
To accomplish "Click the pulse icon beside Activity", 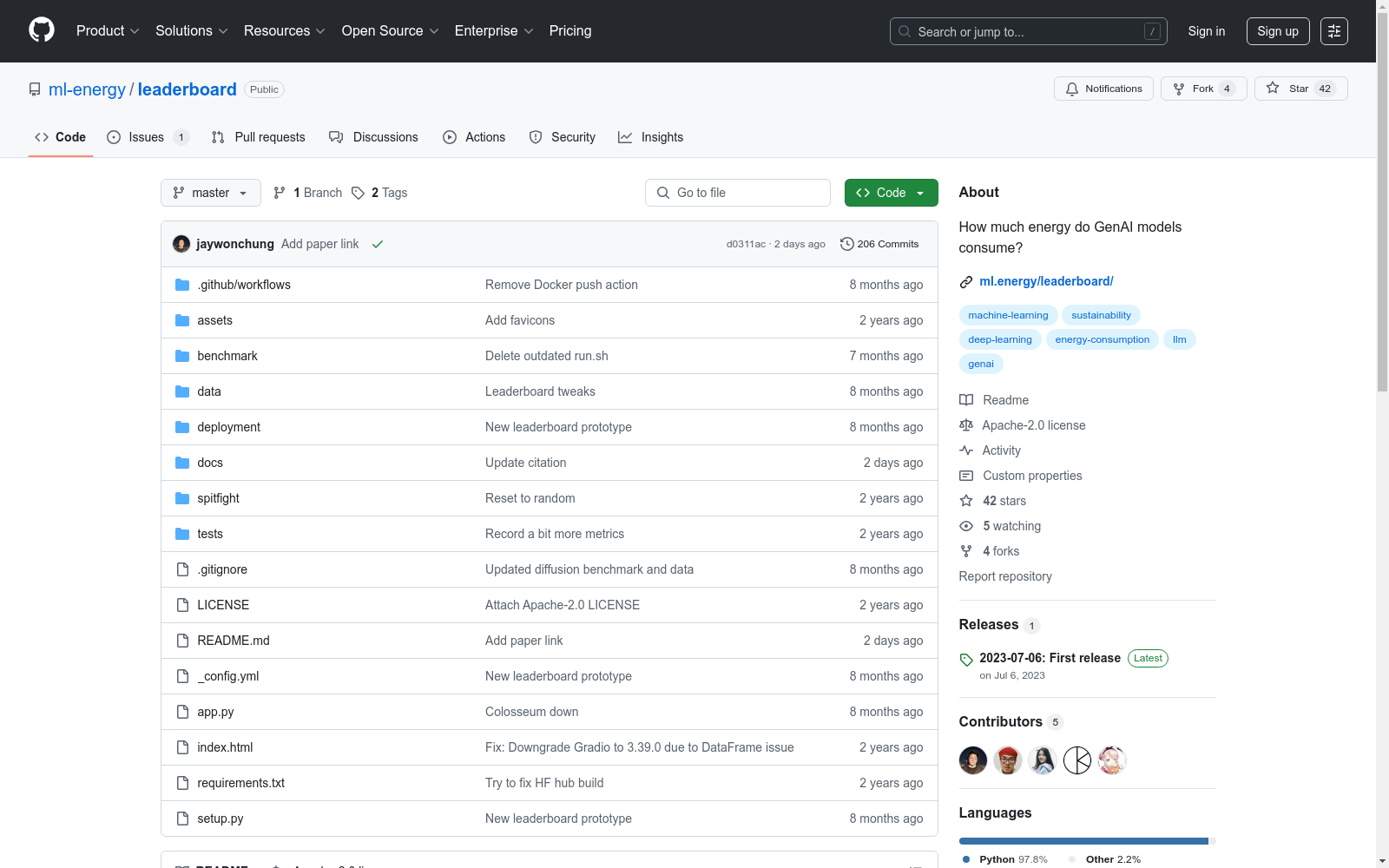I will 966,450.
